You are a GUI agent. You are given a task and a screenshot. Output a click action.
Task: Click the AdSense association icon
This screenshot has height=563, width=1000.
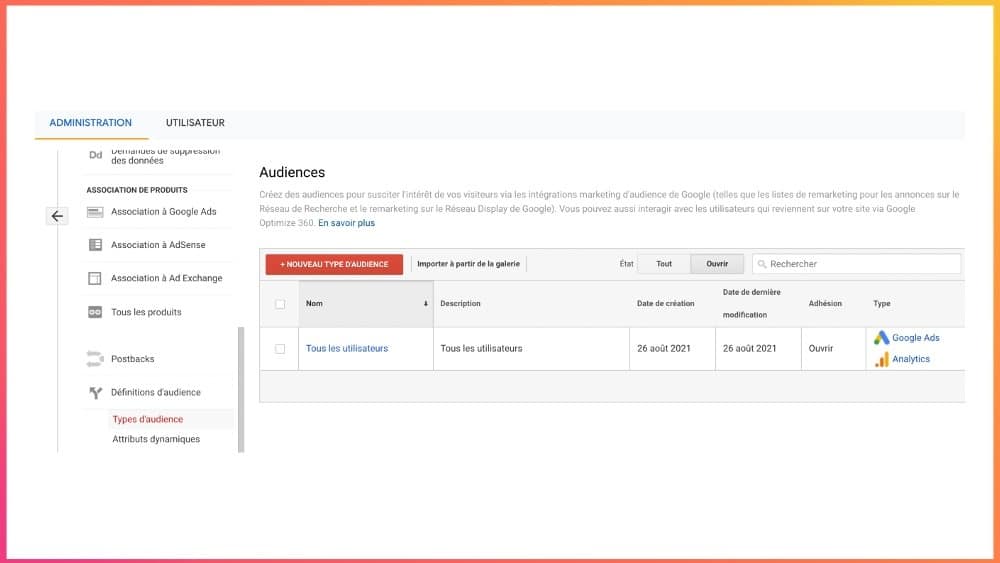click(95, 245)
